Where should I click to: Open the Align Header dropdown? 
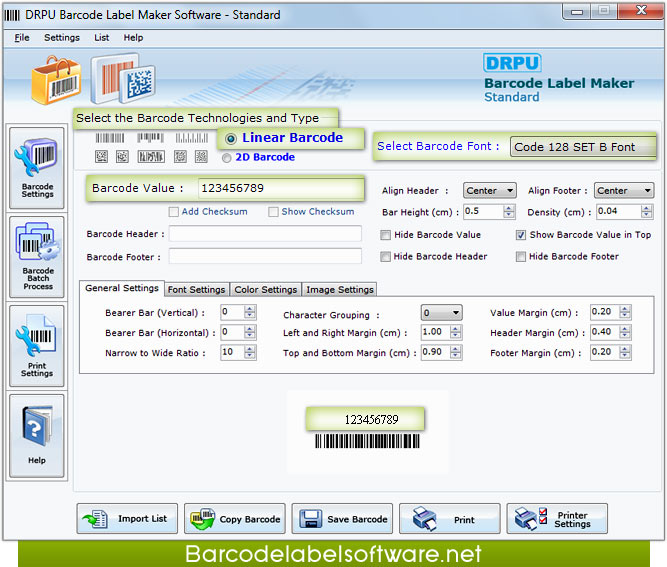[490, 191]
